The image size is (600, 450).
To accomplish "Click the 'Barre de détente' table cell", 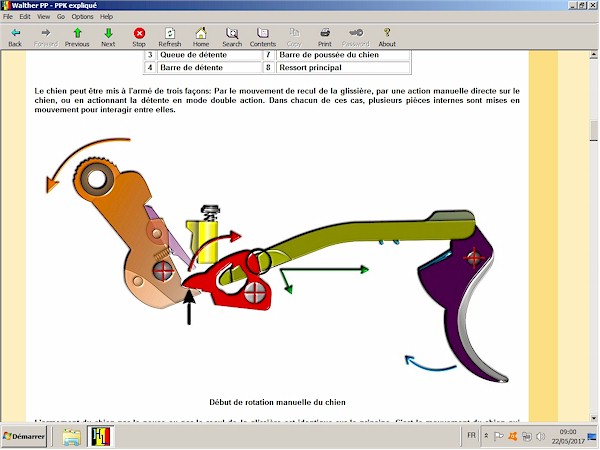I will pos(209,67).
